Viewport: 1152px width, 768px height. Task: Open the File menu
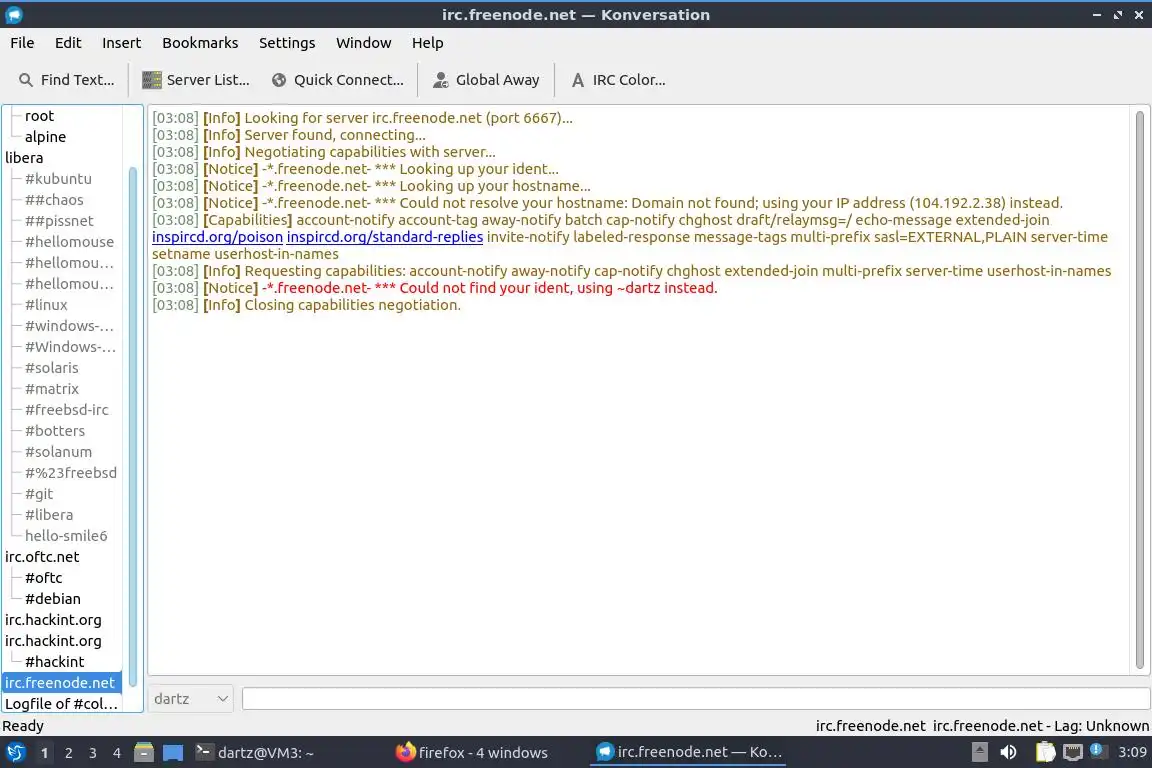tap(22, 43)
